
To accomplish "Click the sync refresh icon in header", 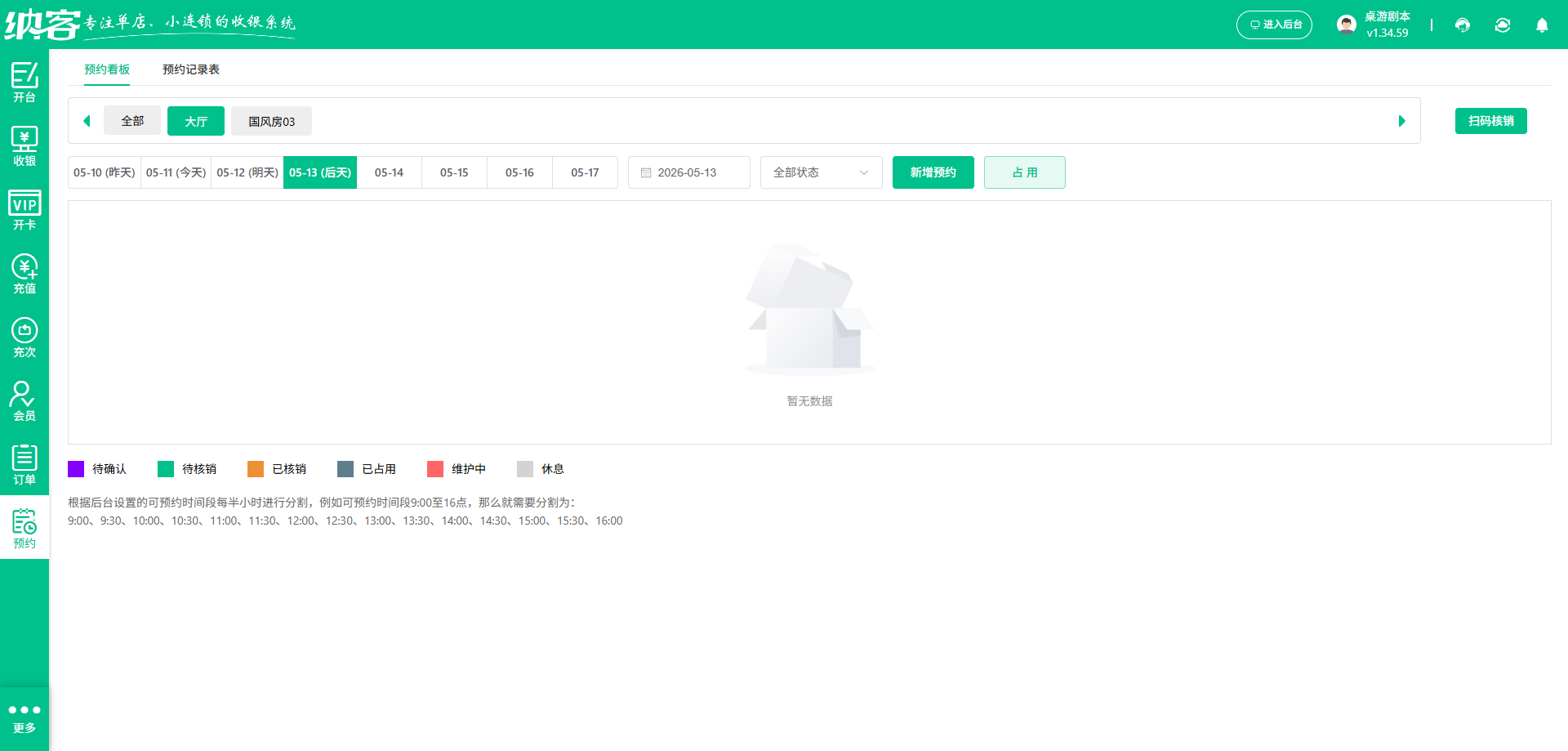I will 1503,25.
